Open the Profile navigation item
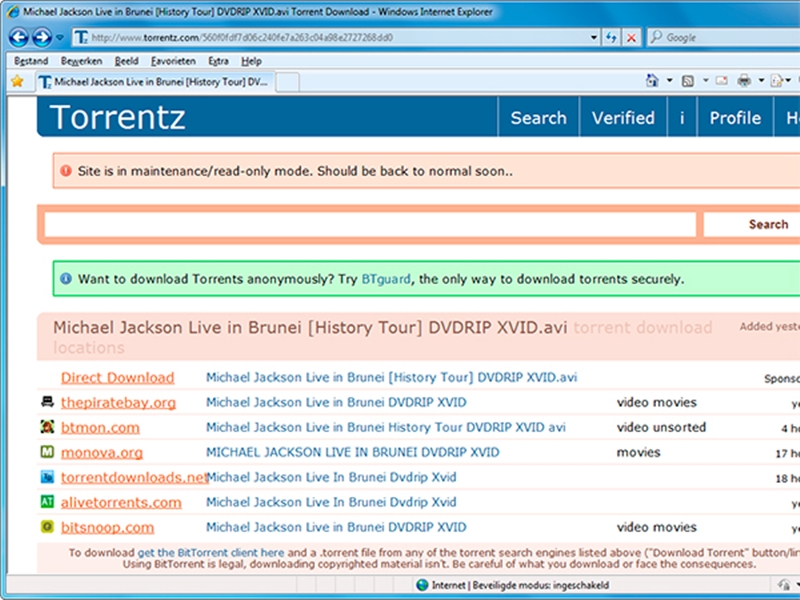 click(735, 118)
